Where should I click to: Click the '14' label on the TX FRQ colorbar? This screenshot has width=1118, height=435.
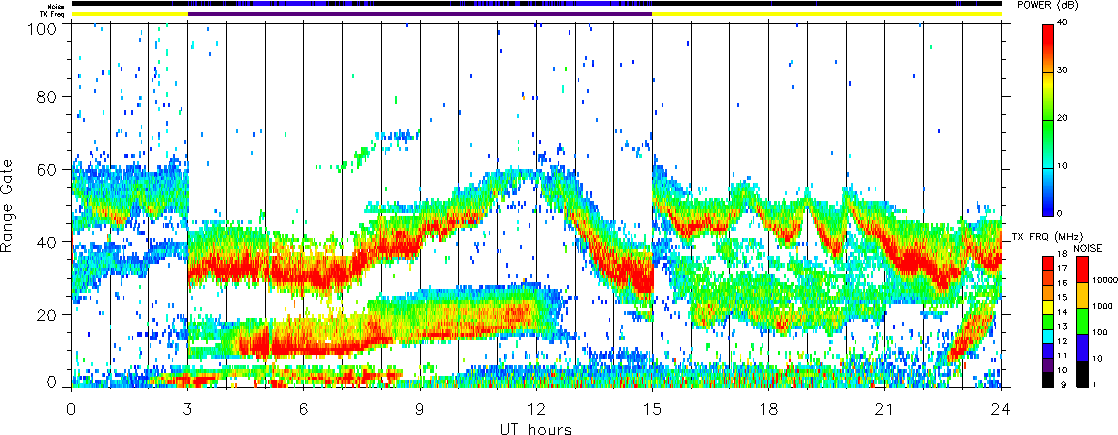pos(1062,312)
